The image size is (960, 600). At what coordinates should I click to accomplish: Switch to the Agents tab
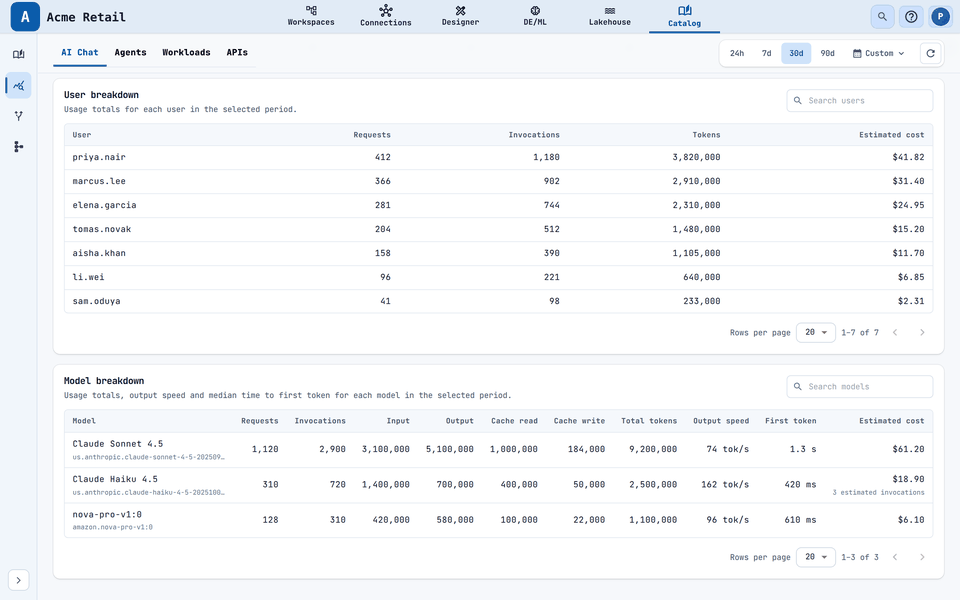pyautogui.click(x=130, y=53)
